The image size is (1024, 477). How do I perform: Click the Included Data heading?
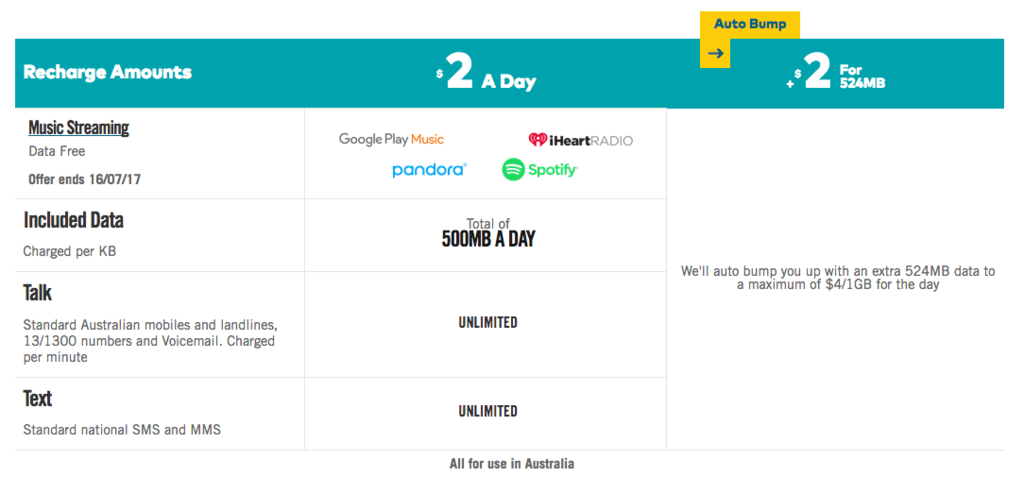pos(73,220)
